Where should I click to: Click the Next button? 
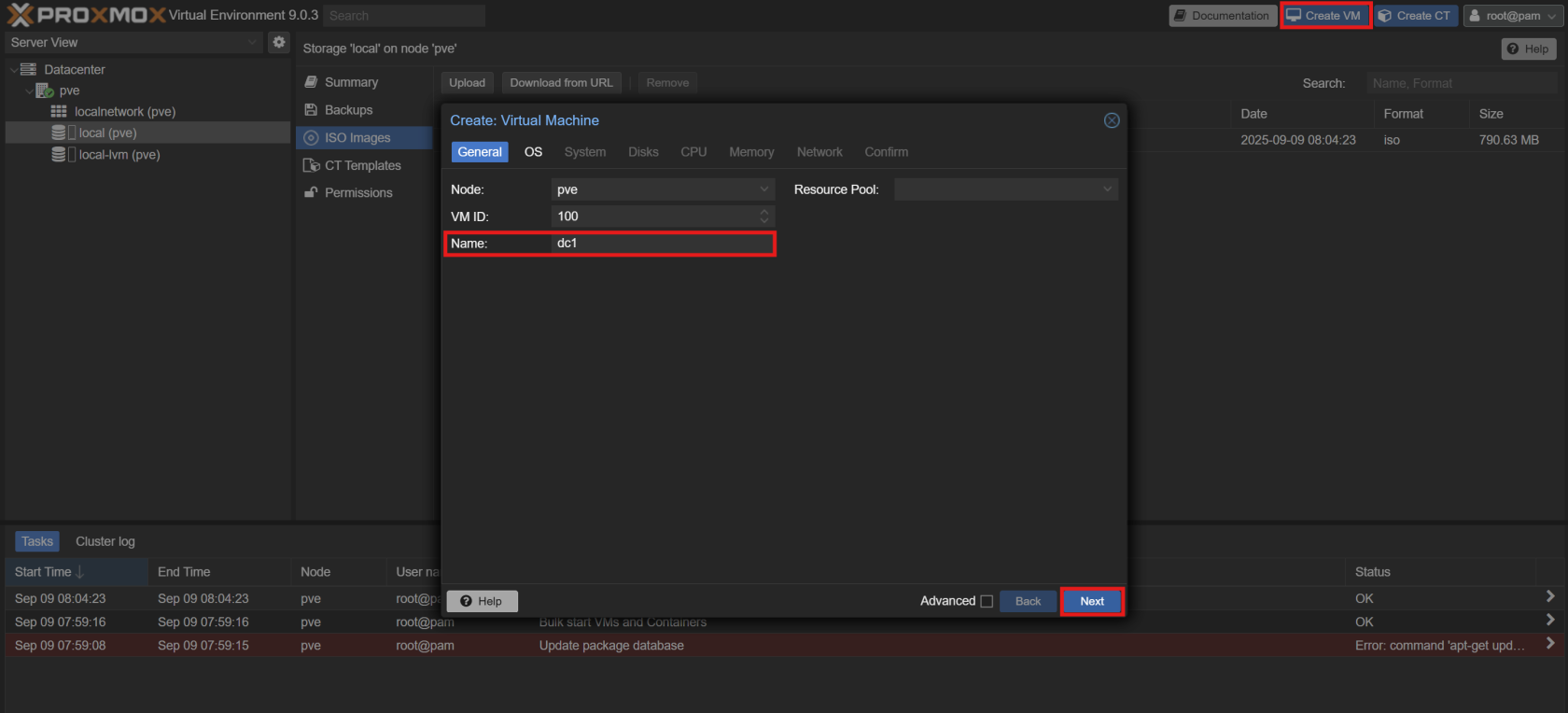tap(1092, 601)
